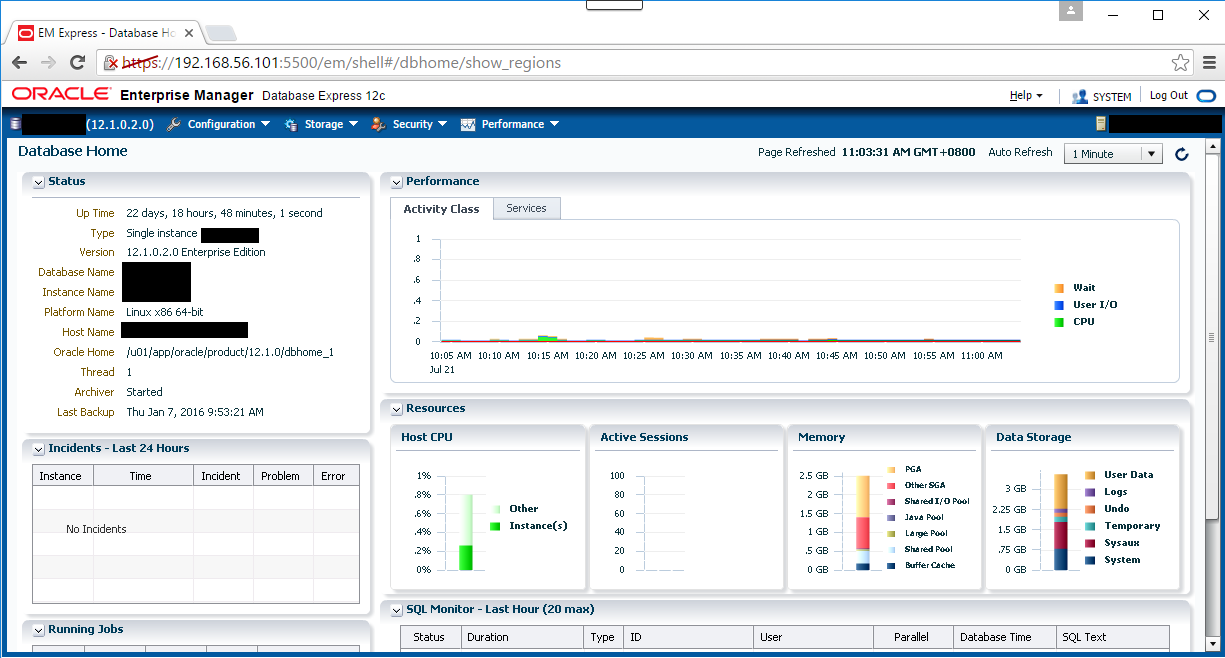Click the Last Backup date value
Image resolution: width=1225 pixels, height=658 pixels.
click(195, 412)
